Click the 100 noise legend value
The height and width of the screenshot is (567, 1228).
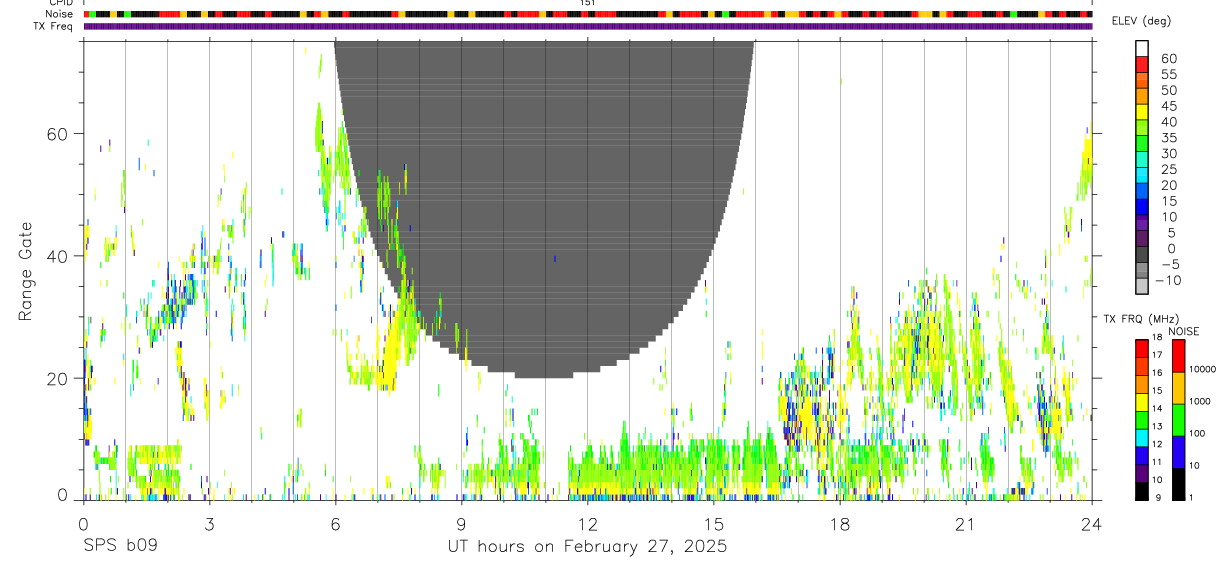click(x=1198, y=433)
